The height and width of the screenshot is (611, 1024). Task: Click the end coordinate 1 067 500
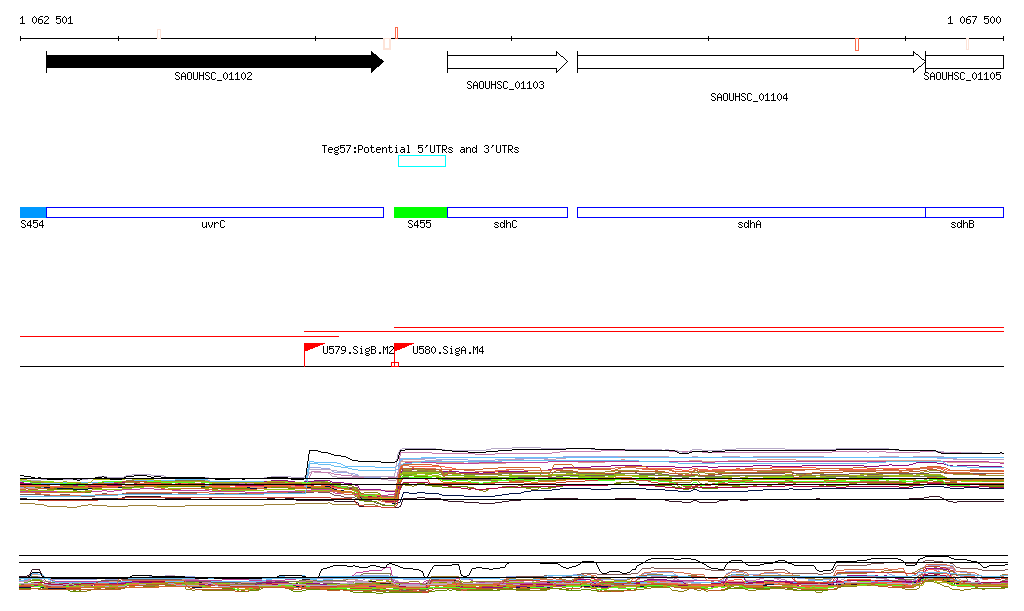[x=974, y=20]
